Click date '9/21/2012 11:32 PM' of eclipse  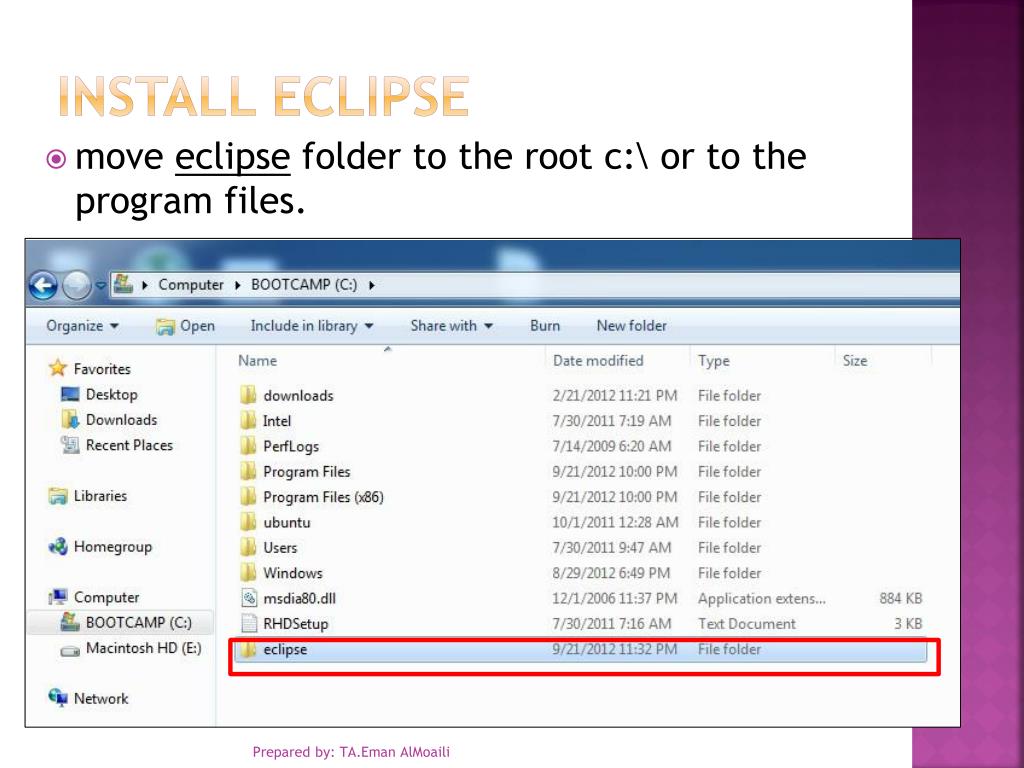point(615,649)
